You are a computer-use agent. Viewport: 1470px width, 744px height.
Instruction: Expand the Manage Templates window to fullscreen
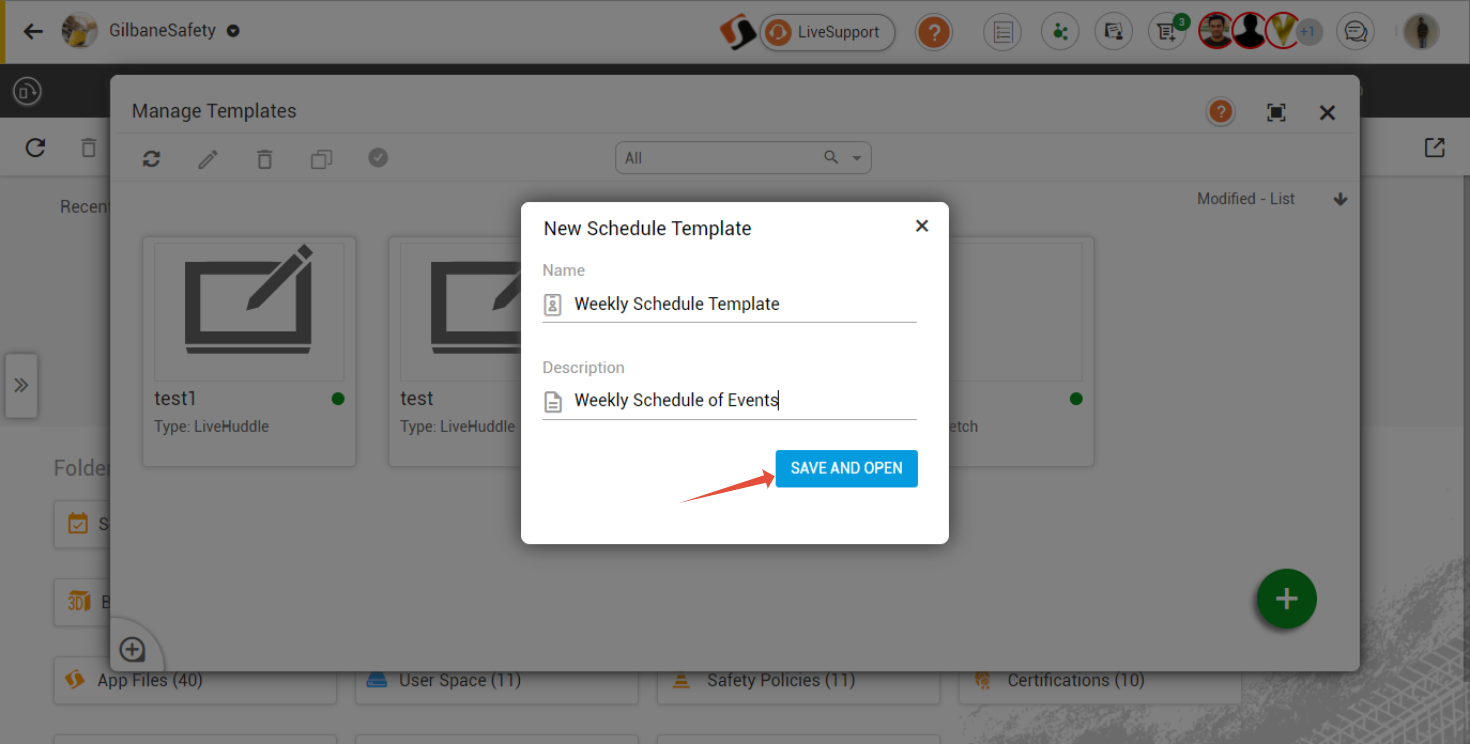pyautogui.click(x=1276, y=112)
